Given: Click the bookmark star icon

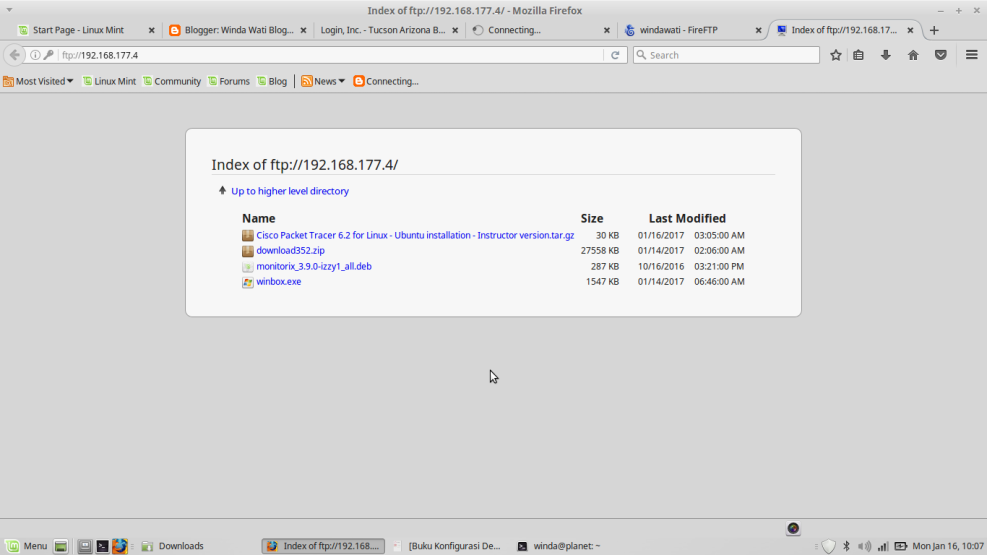Looking at the screenshot, I should pos(836,55).
